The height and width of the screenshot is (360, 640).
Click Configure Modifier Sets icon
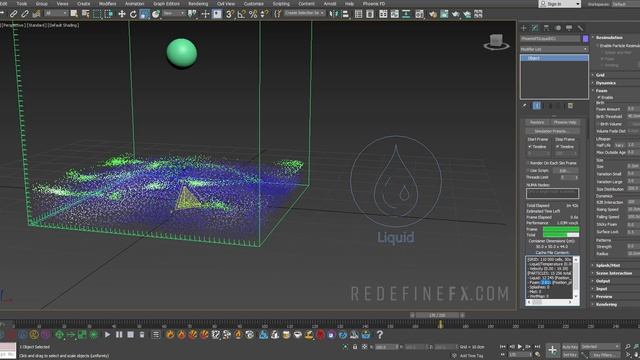pos(570,106)
